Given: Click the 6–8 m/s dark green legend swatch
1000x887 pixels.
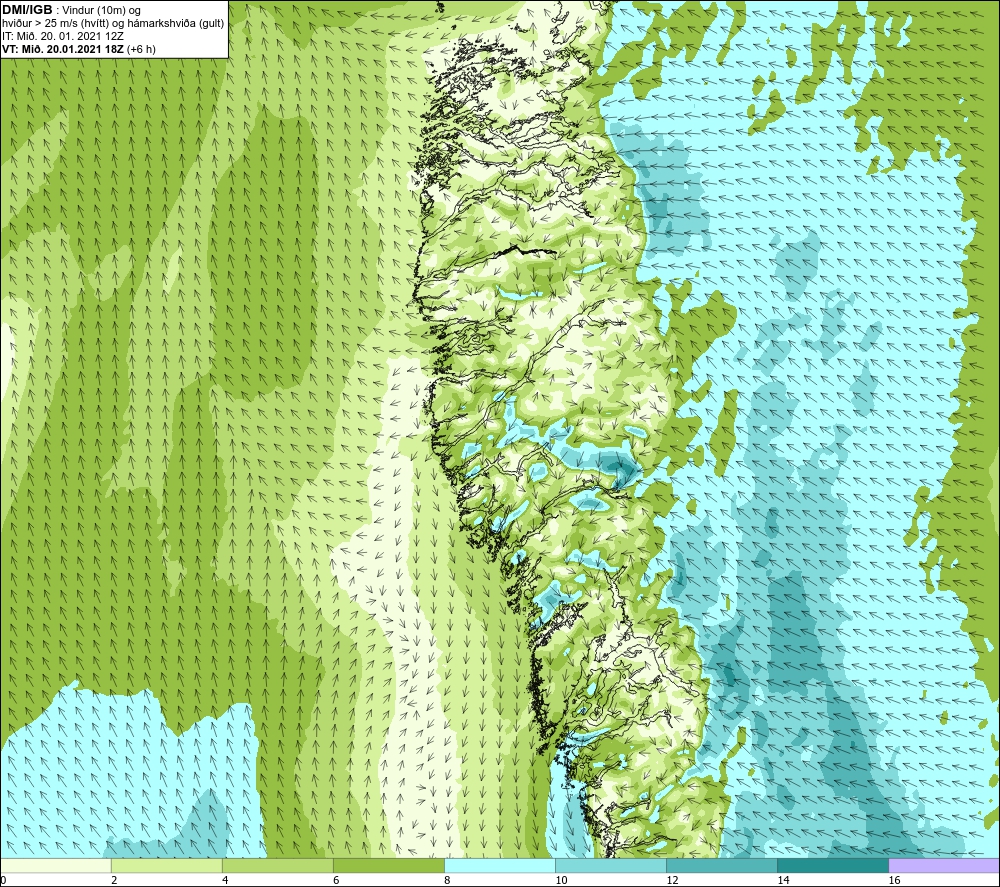Looking at the screenshot, I should [388, 865].
